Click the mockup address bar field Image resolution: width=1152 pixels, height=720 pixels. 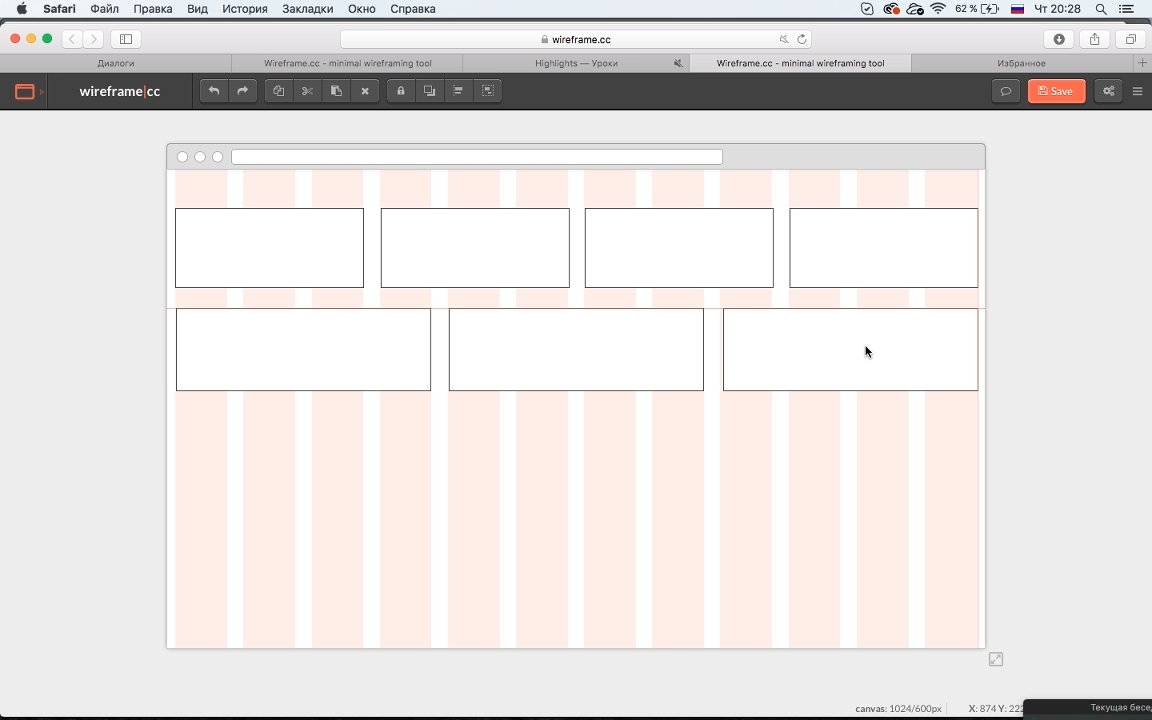pyautogui.click(x=477, y=156)
